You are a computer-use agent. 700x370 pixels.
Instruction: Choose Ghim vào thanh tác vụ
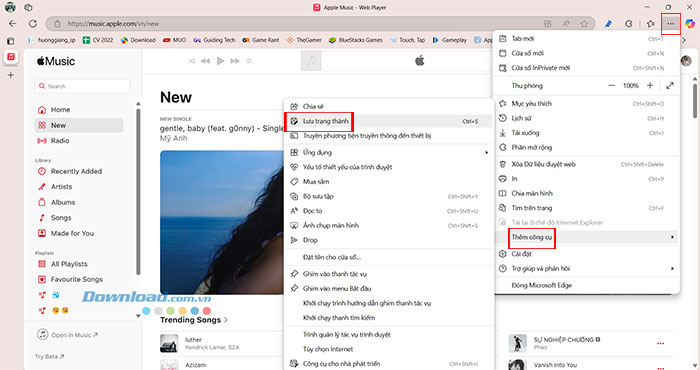point(389,274)
